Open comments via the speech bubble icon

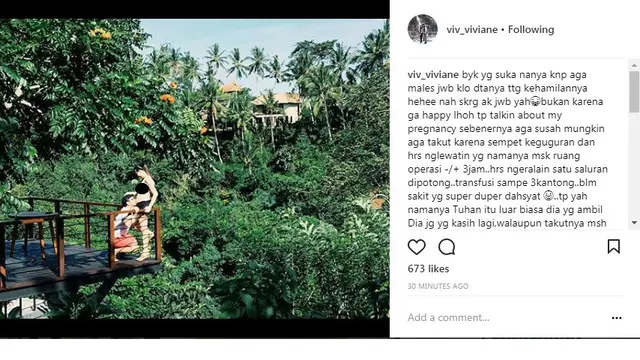tap(447, 247)
